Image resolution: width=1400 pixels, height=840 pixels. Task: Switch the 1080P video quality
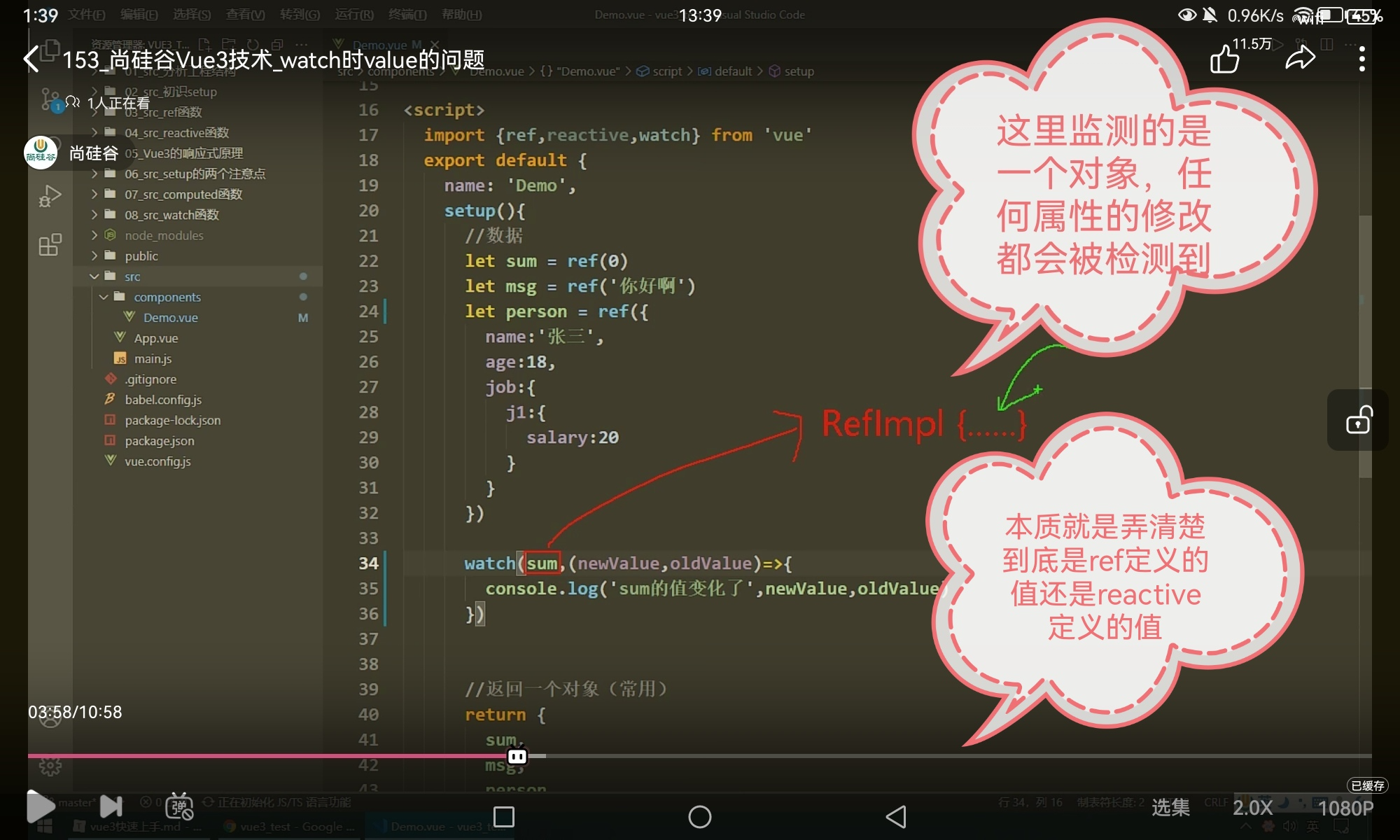[1345, 808]
